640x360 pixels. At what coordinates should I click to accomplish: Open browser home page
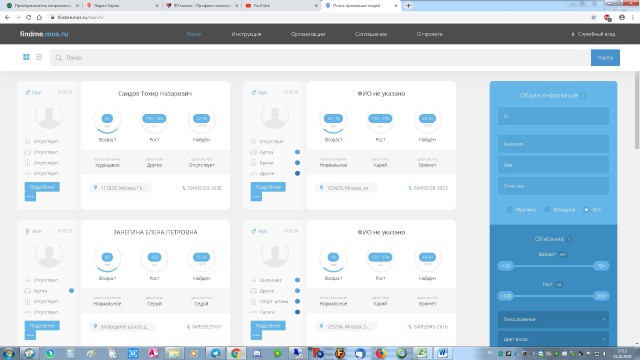(x=39, y=17)
